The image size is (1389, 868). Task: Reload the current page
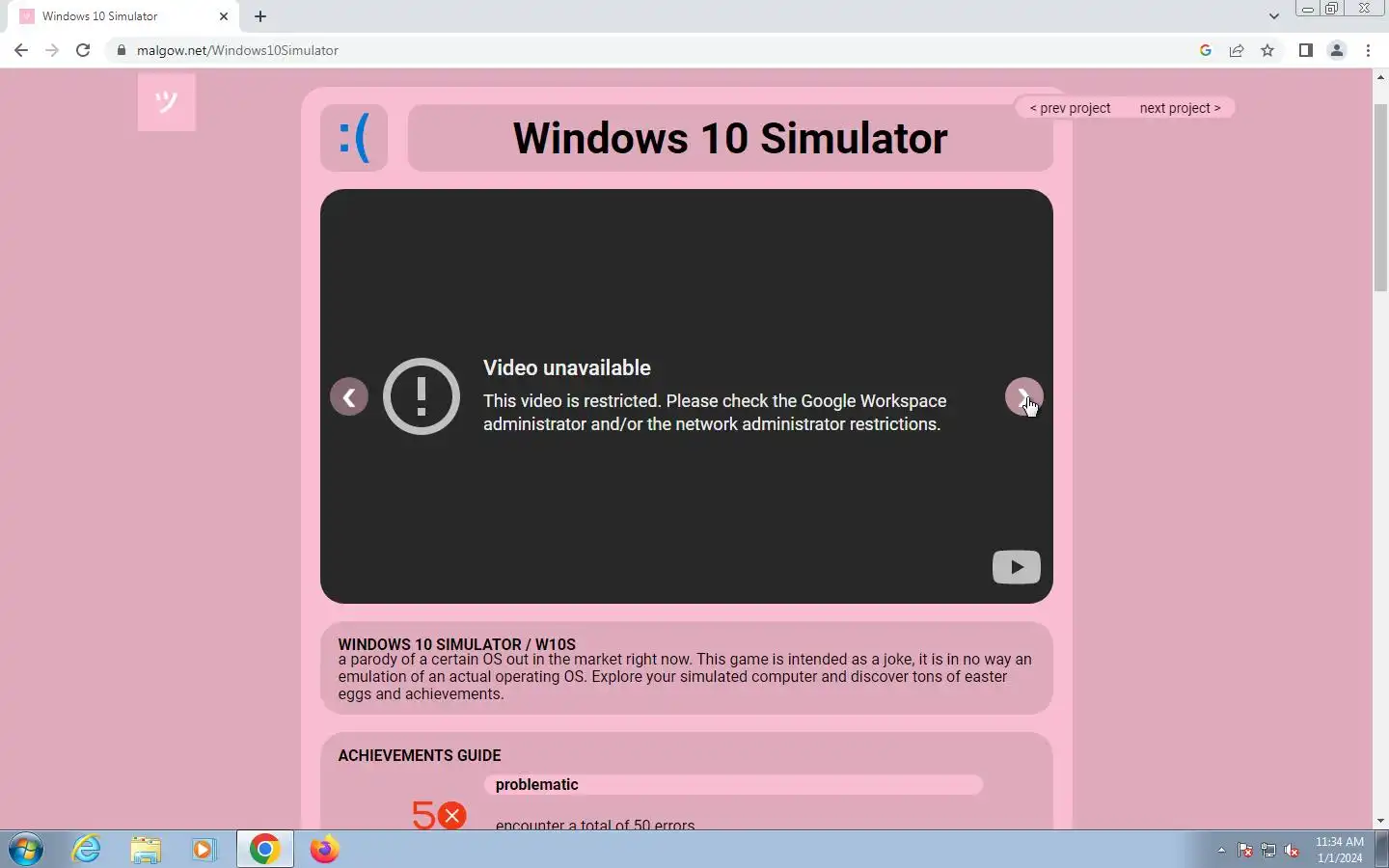click(x=83, y=50)
